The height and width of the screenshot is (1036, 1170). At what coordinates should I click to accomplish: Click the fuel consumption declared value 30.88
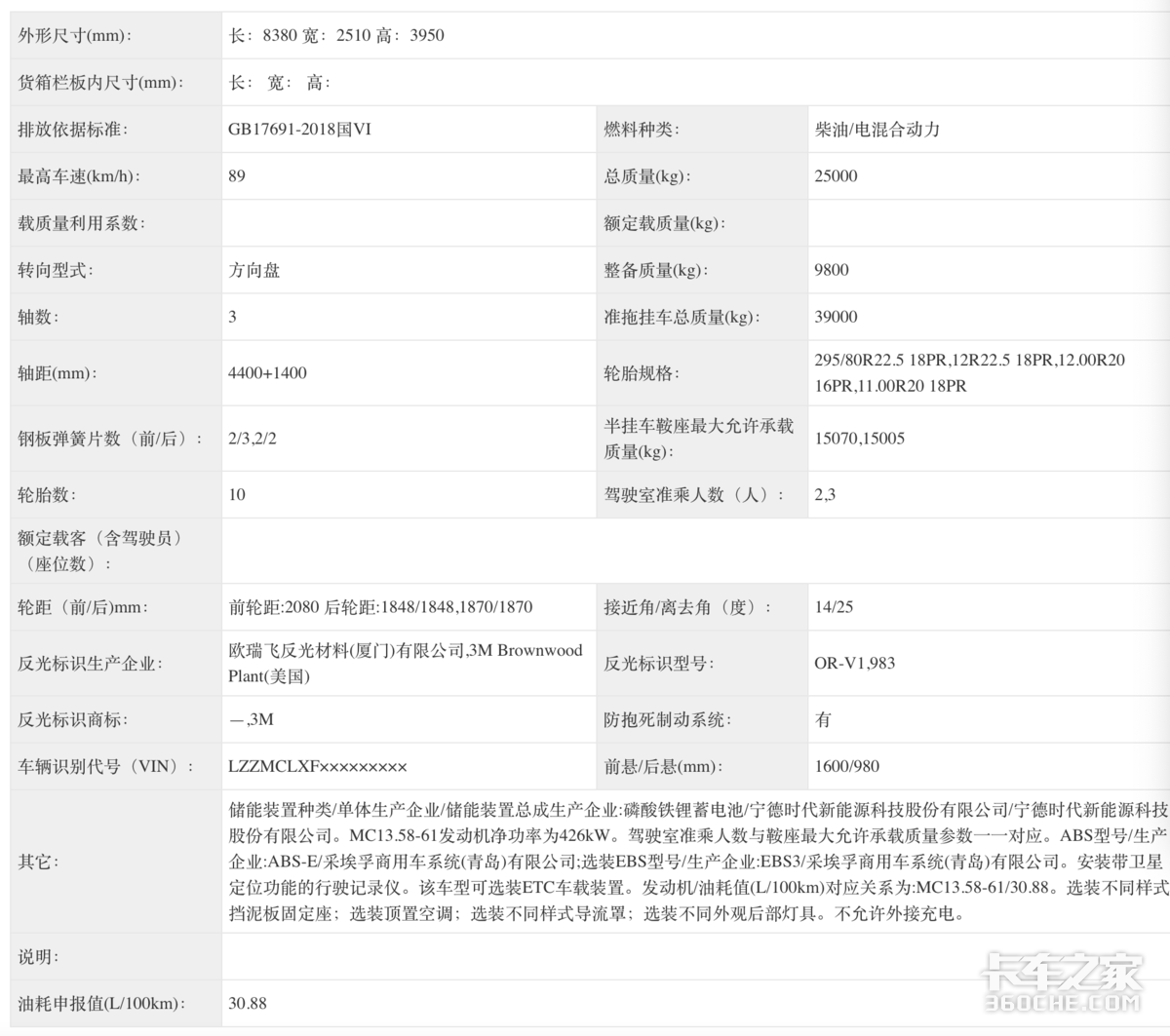248,1004
